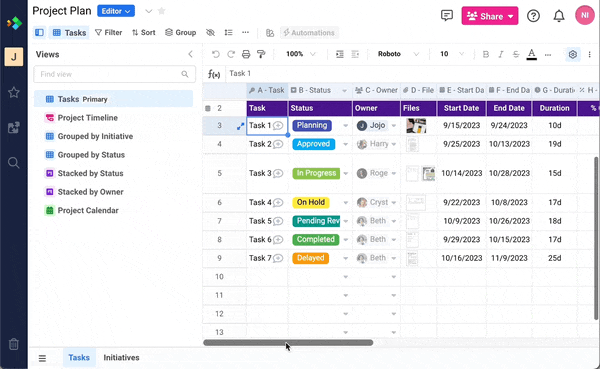Open the comments panel icon
The height and width of the screenshot is (369, 600).
pos(447,16)
